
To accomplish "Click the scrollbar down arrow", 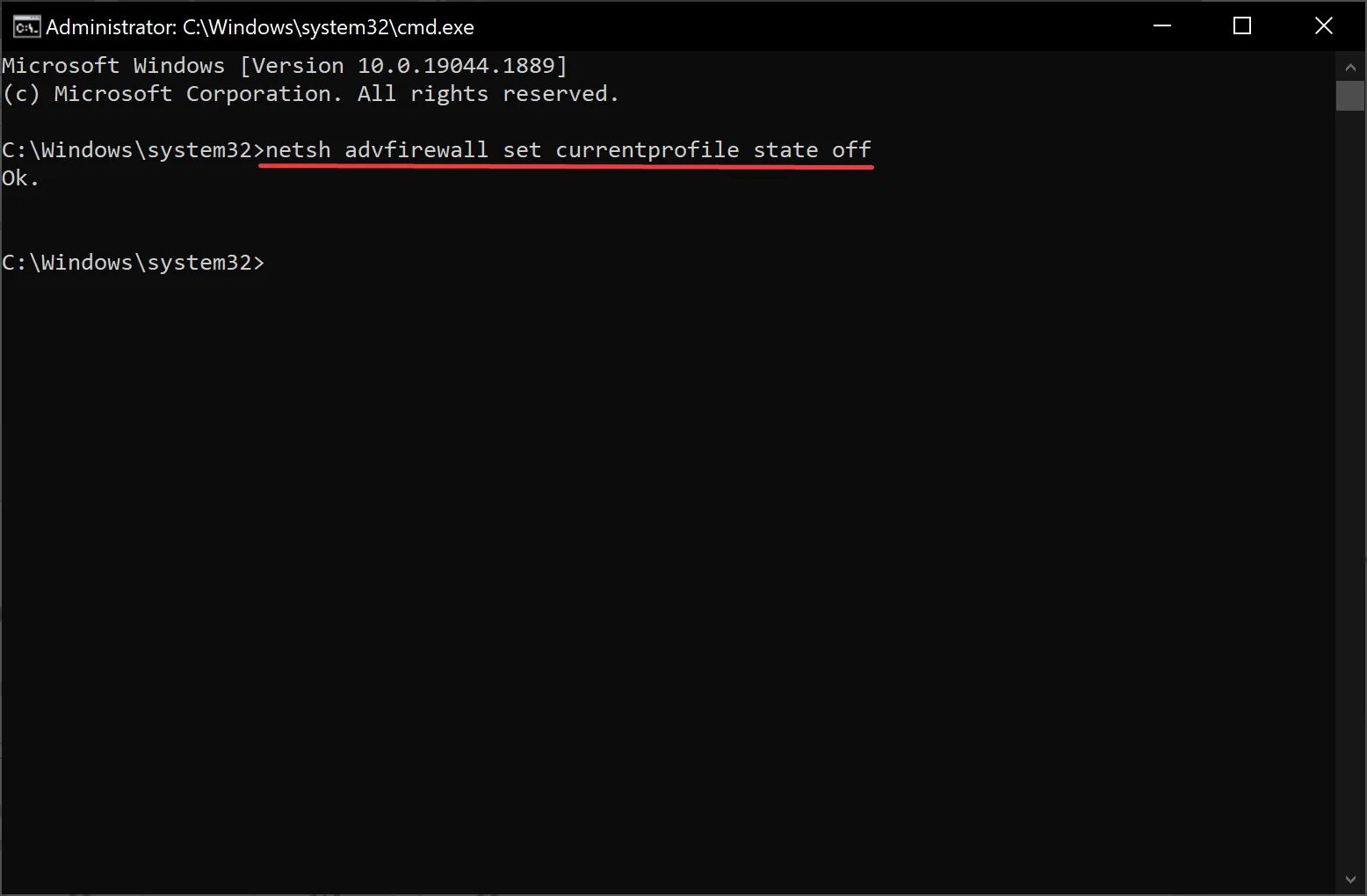I will [1350, 879].
